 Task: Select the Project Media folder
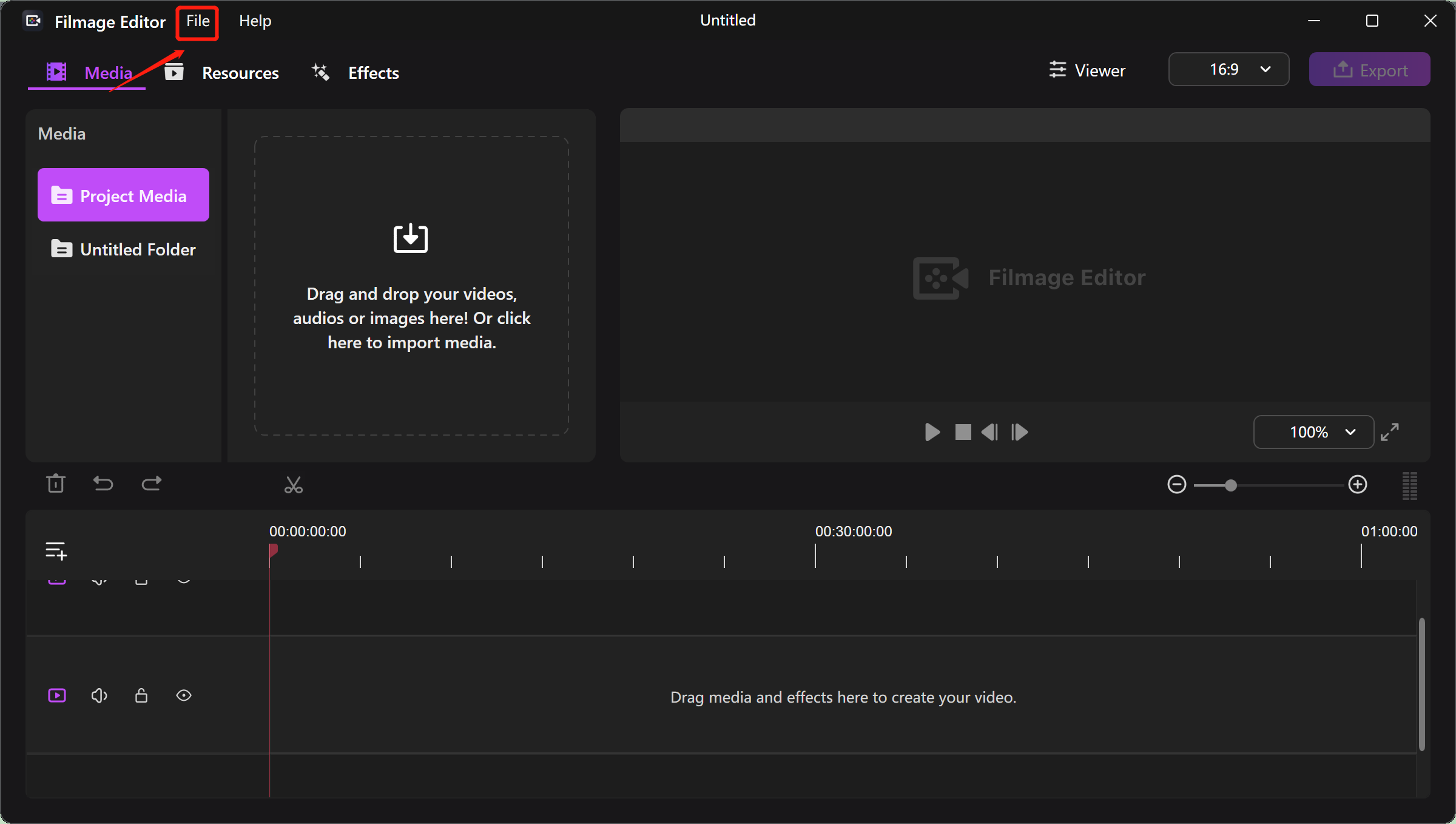click(123, 195)
